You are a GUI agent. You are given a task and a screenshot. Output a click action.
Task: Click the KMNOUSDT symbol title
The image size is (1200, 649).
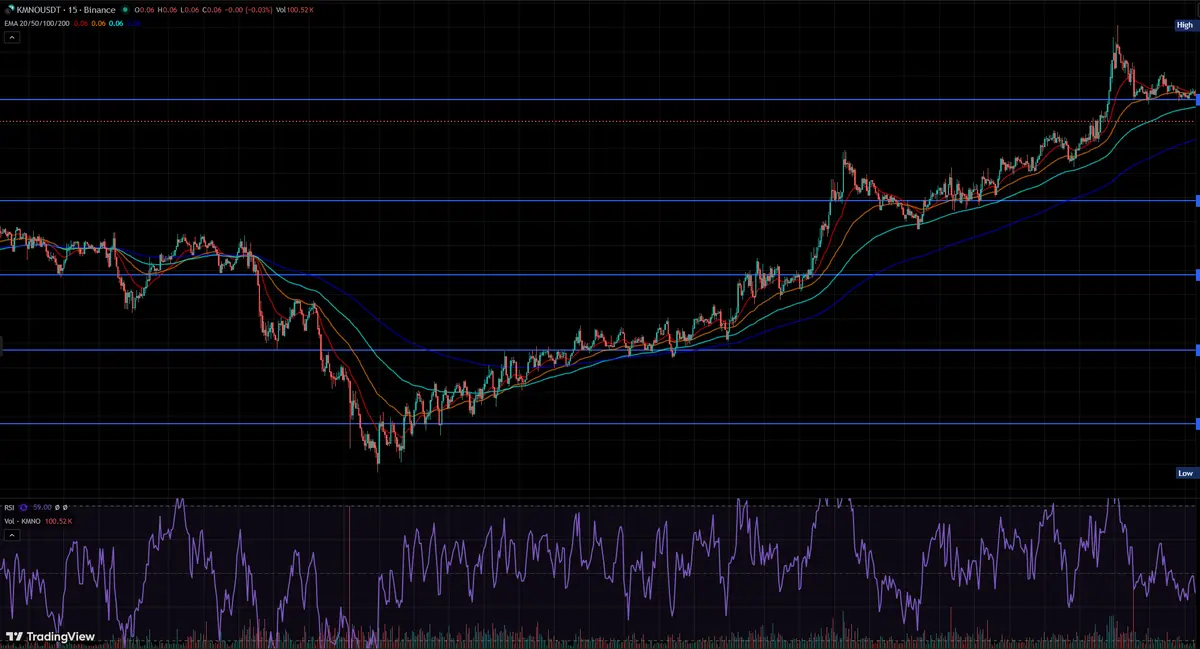38,10
